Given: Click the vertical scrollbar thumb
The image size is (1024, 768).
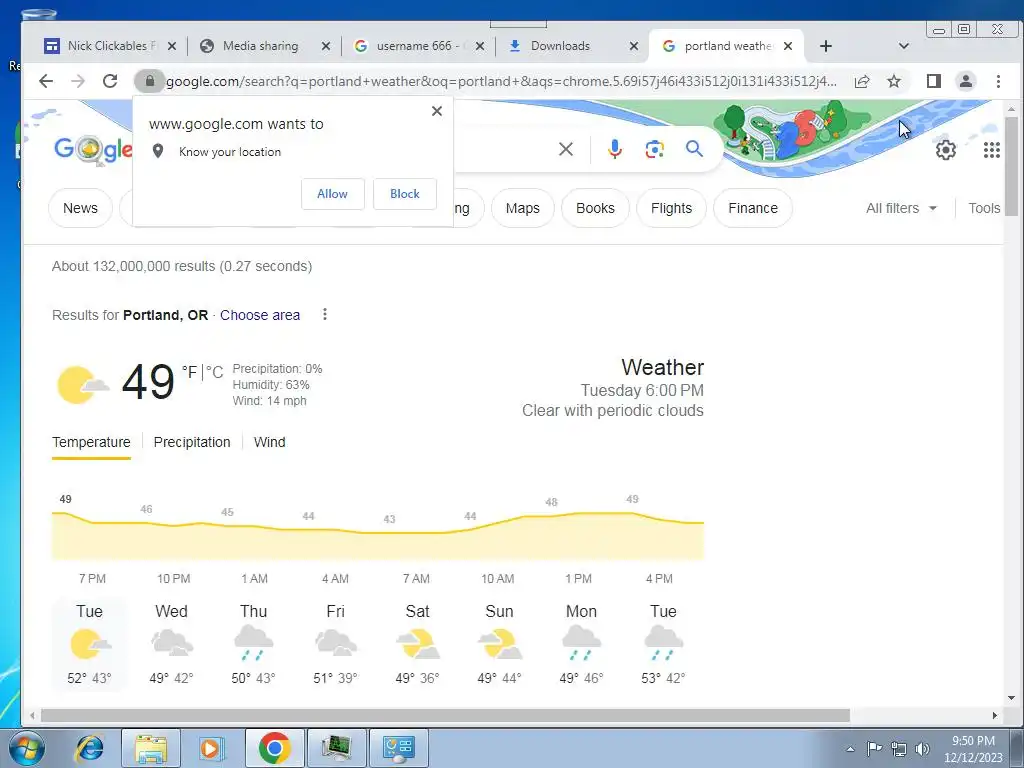Looking at the screenshot, I should point(1011,167).
